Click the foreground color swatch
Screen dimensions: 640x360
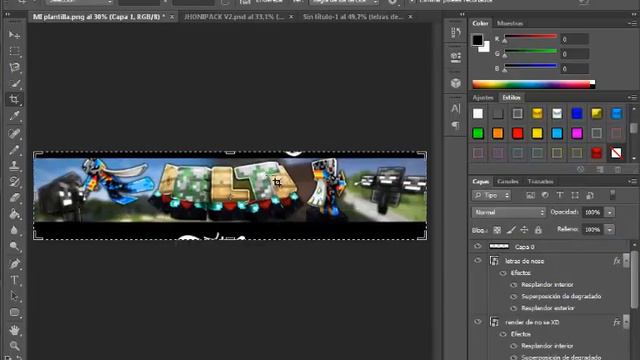(478, 40)
